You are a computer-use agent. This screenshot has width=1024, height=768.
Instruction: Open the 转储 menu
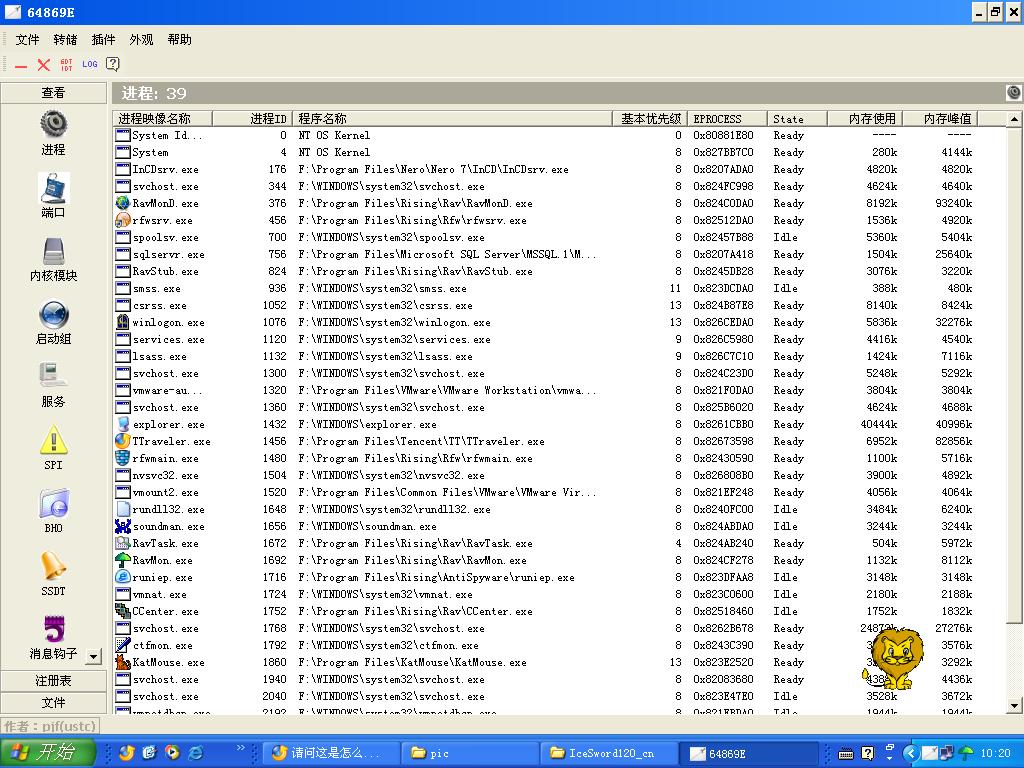pos(65,40)
